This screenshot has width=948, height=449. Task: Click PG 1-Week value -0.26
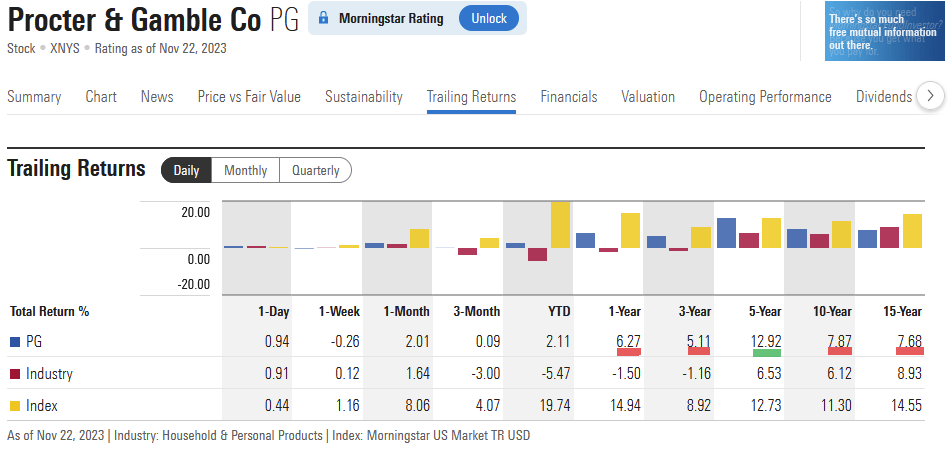pyautogui.click(x=346, y=342)
